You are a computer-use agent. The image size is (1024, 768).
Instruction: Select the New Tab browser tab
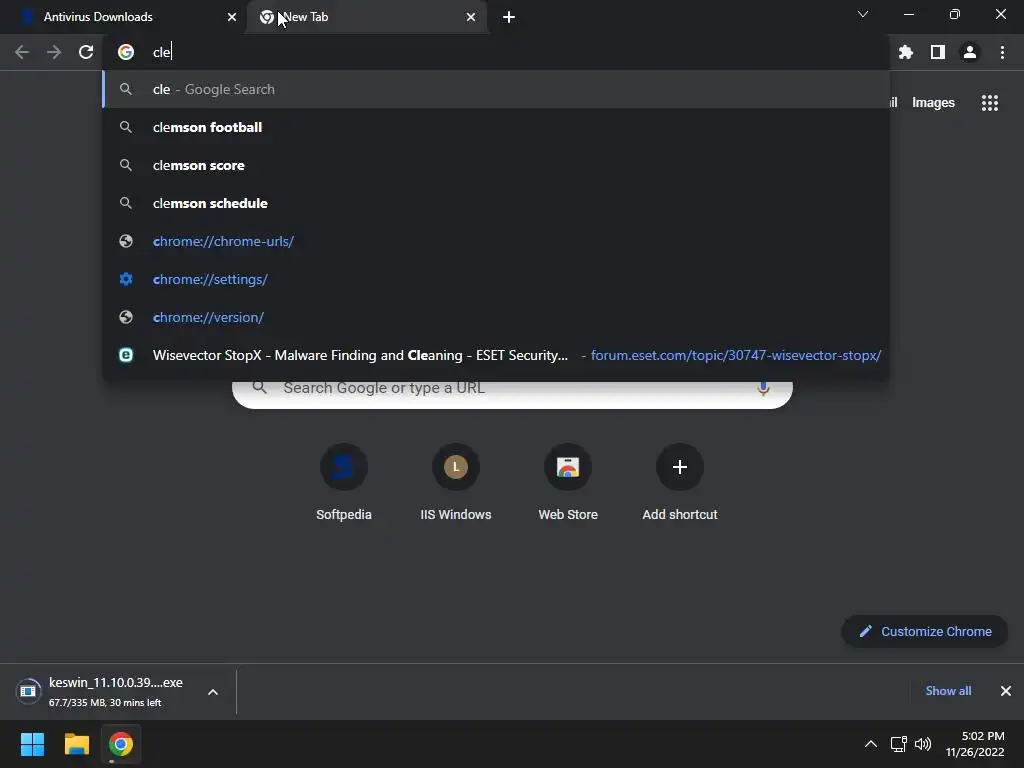coord(366,17)
